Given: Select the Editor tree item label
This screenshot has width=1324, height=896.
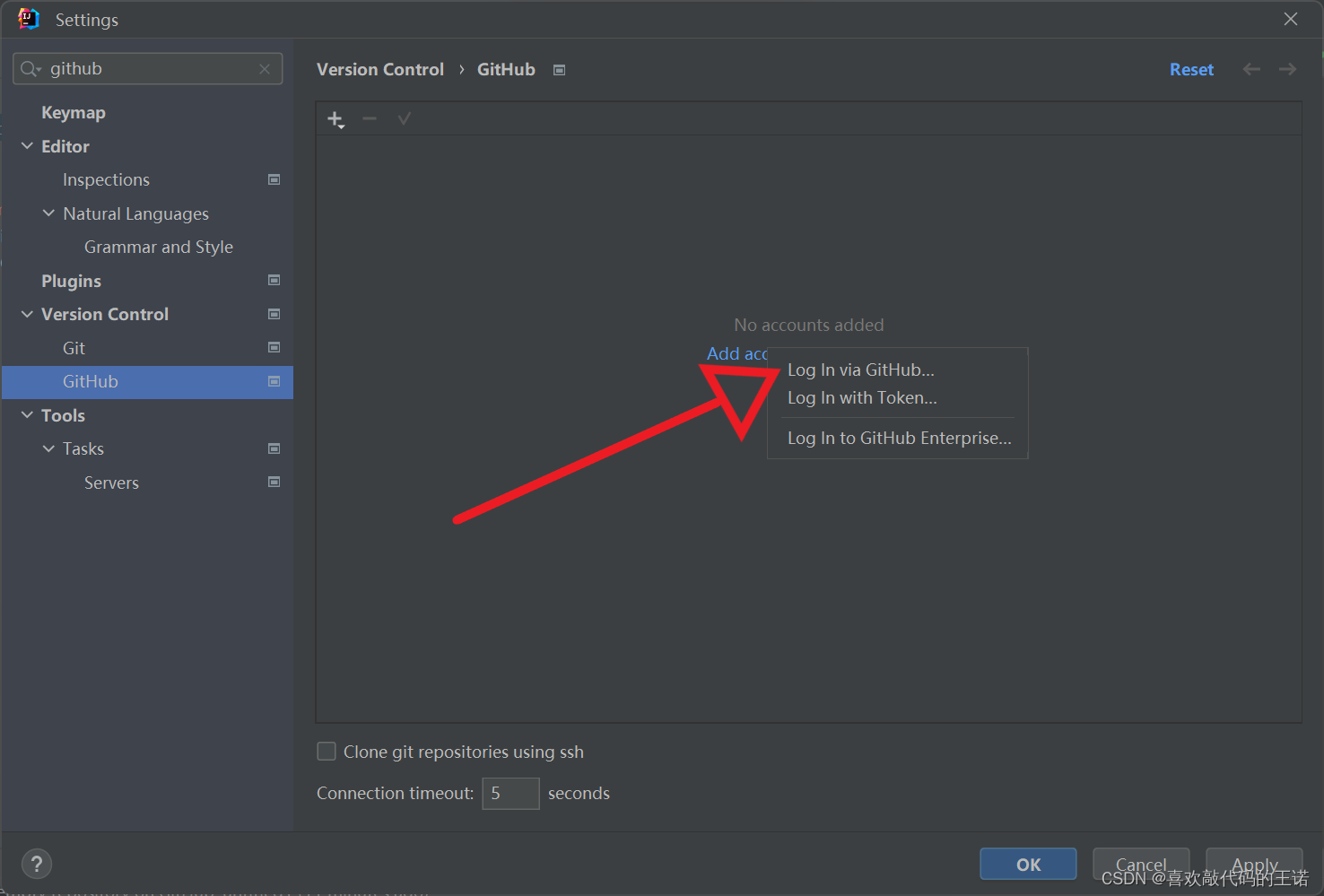Looking at the screenshot, I should [65, 146].
